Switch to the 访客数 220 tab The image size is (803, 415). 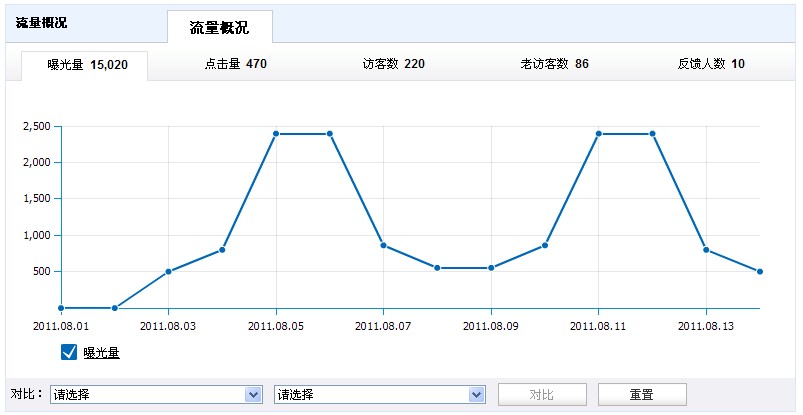[x=393, y=64]
